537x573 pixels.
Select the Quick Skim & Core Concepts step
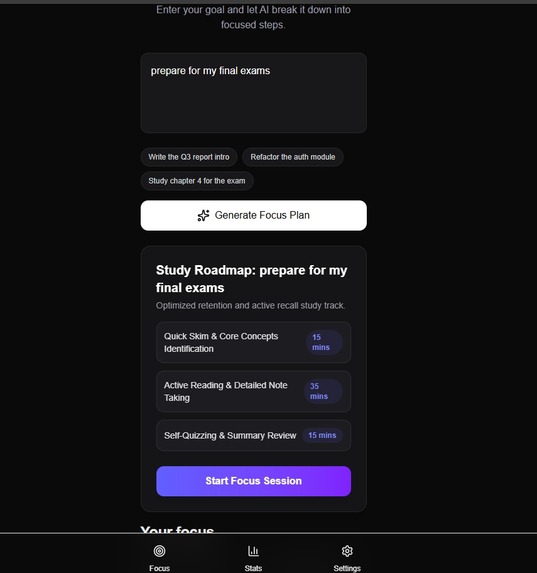pos(254,342)
